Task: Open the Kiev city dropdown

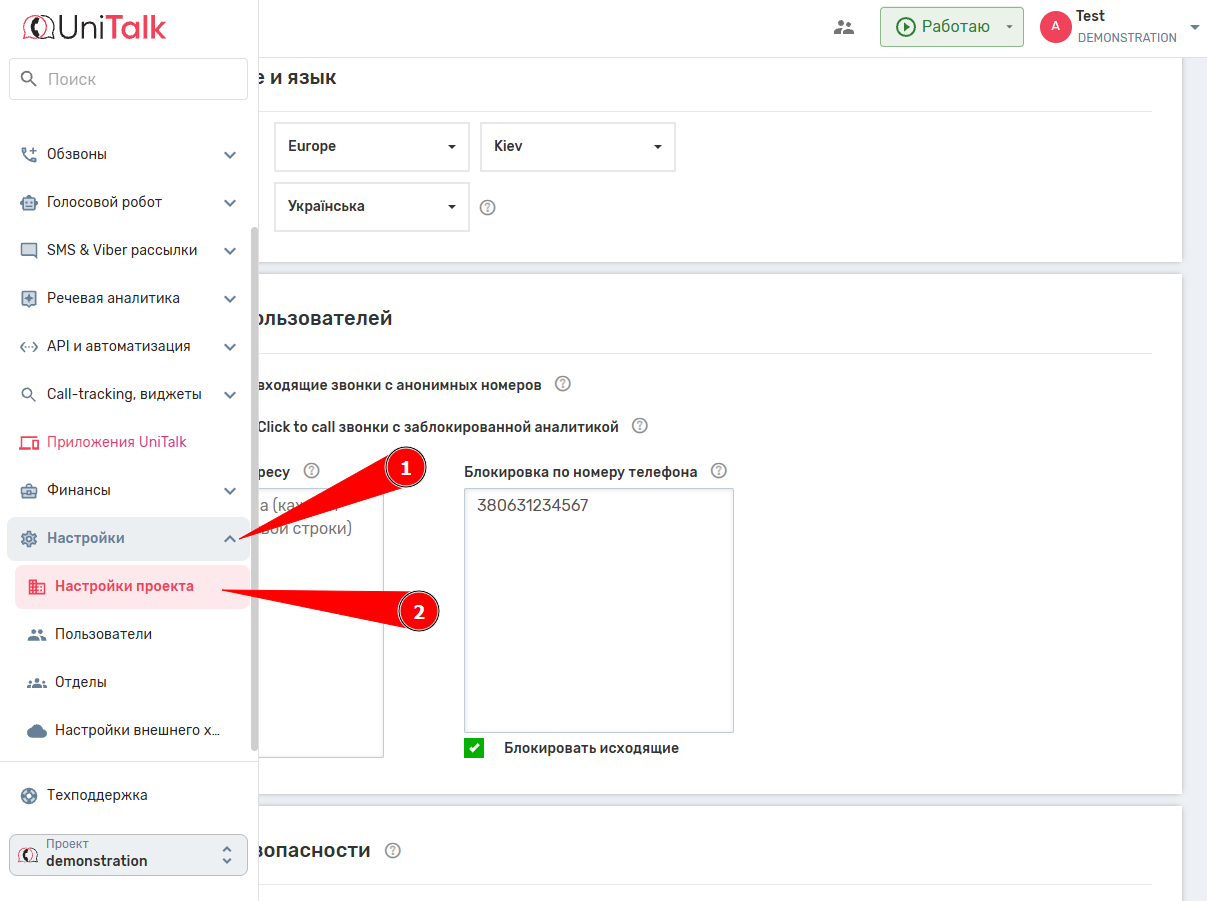Action: (577, 147)
